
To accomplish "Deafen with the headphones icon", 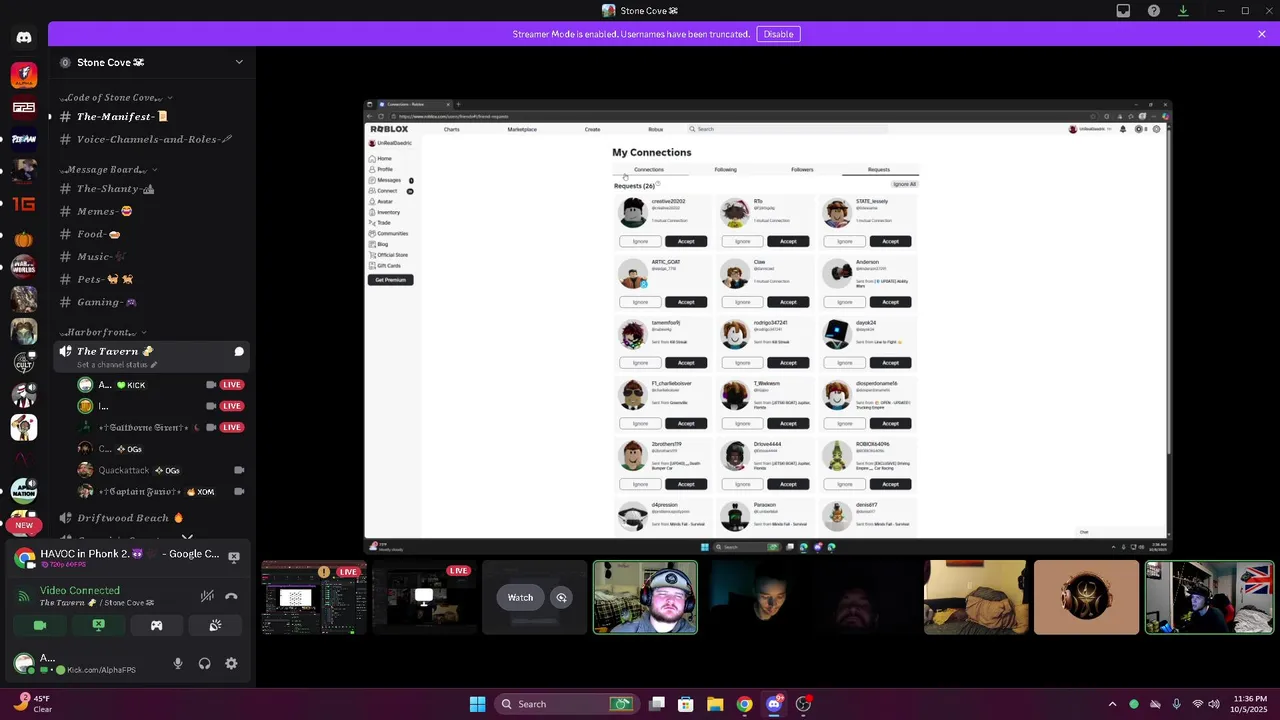I will (204, 663).
